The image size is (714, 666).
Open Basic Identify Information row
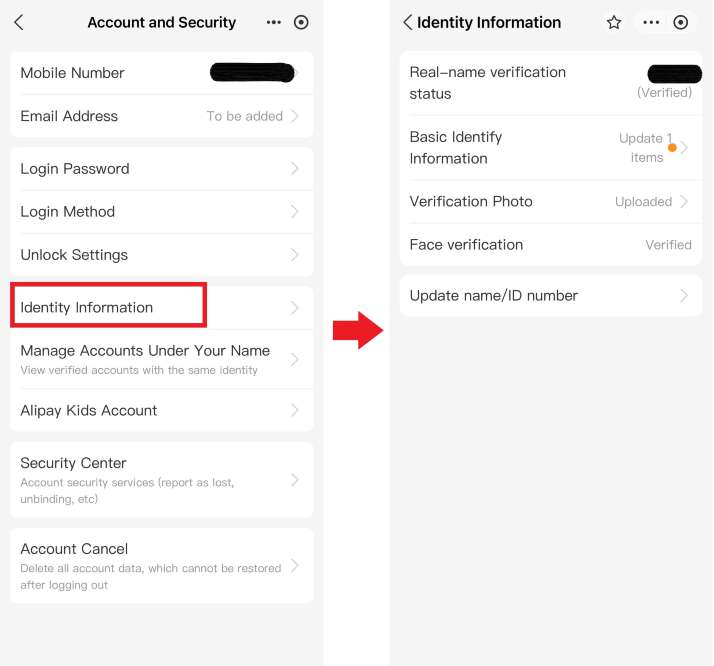pos(551,147)
